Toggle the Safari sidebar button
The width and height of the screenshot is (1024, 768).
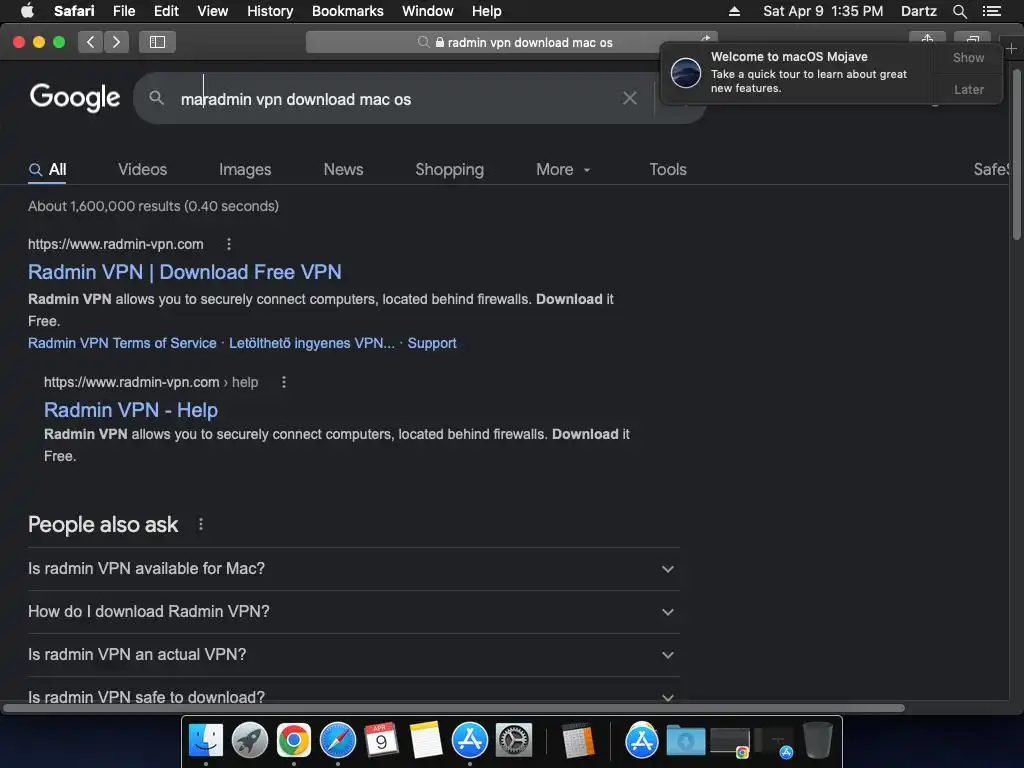point(157,42)
